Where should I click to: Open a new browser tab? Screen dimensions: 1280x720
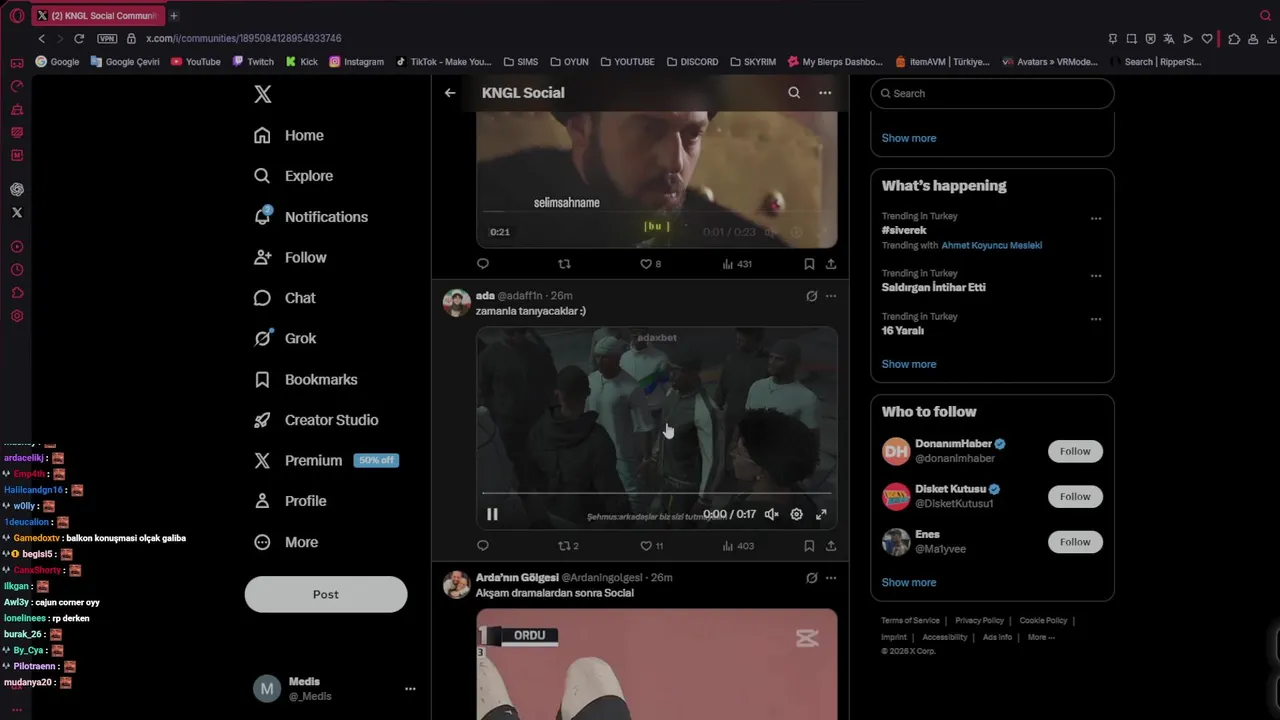coord(174,15)
